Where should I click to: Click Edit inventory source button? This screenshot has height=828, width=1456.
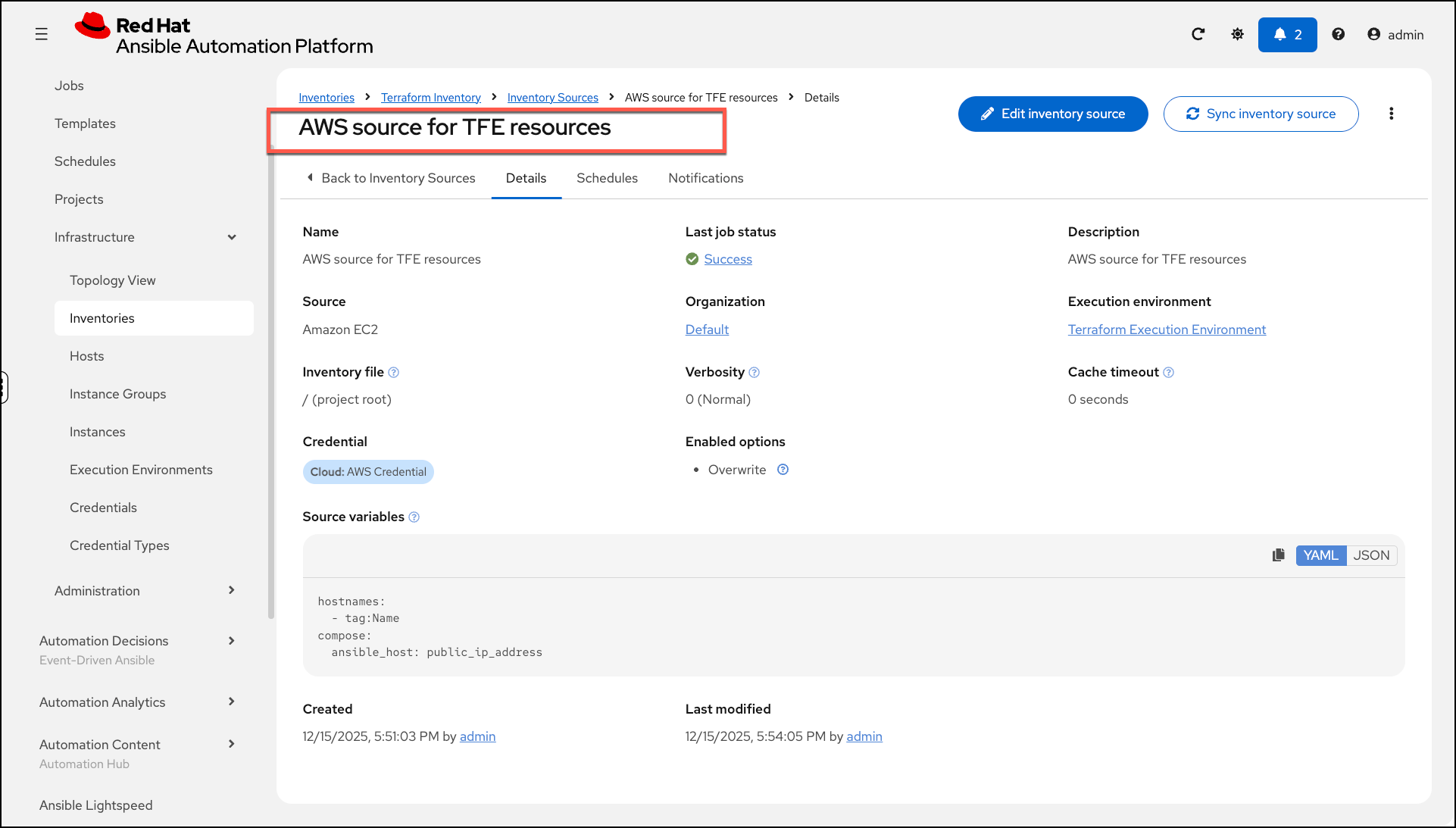point(1053,114)
